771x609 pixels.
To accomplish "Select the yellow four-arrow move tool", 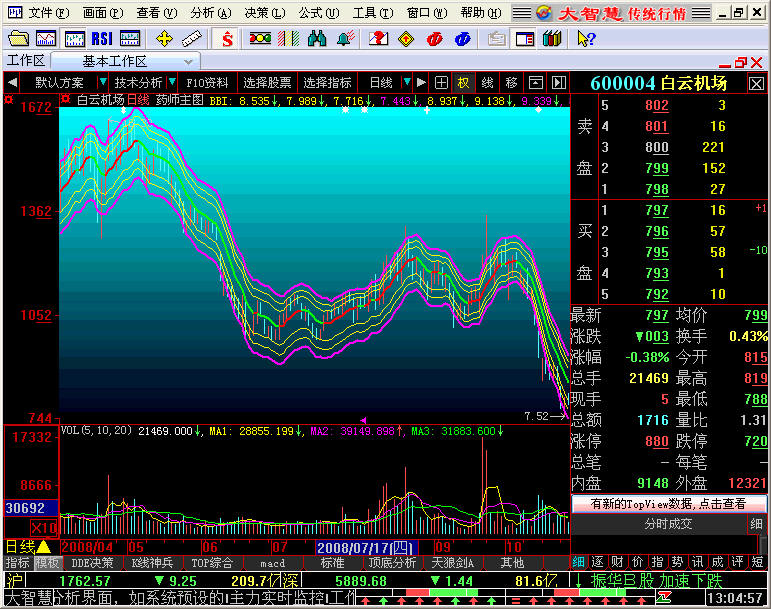I will coord(164,38).
